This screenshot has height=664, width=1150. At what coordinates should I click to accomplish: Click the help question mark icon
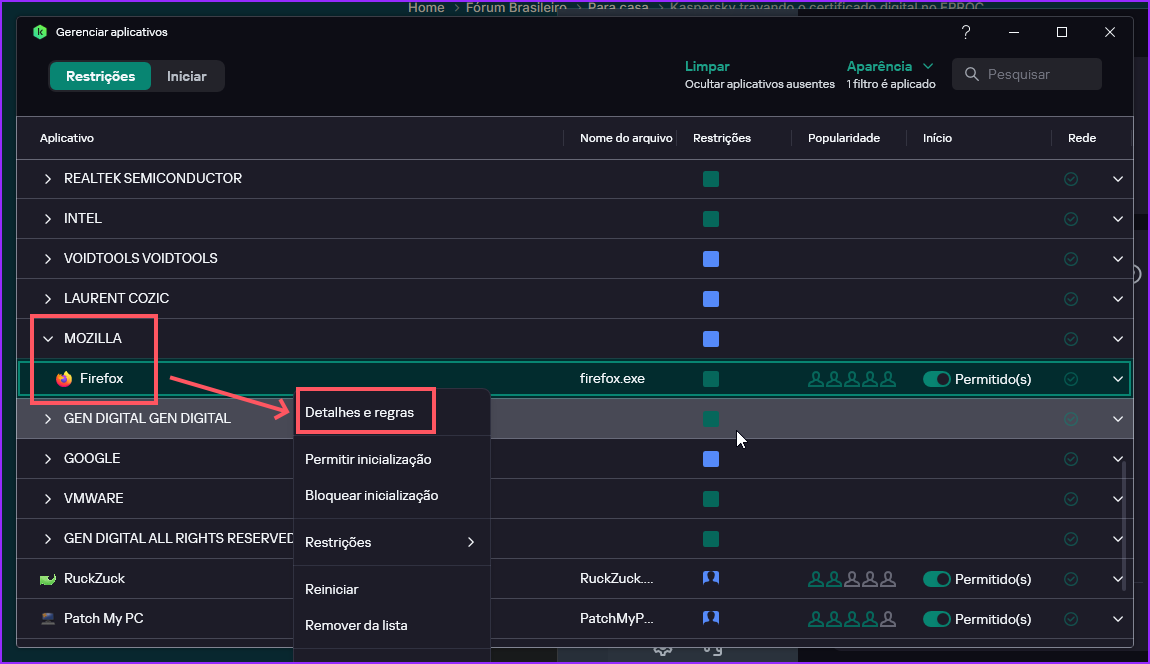tap(966, 32)
